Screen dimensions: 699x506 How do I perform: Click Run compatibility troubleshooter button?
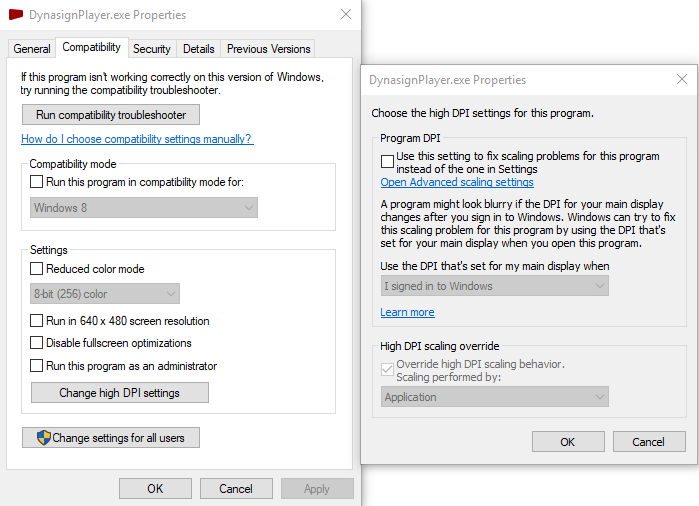(111, 115)
